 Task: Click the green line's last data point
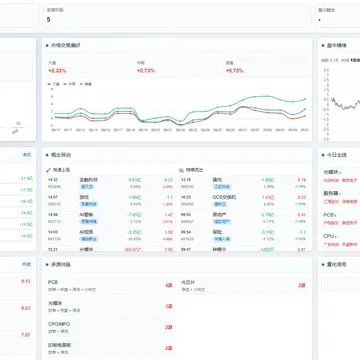pyautogui.click(x=305, y=99)
